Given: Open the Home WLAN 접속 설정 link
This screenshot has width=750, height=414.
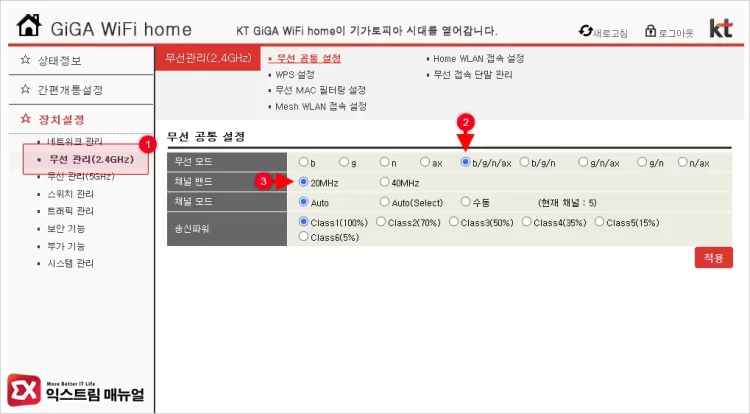Looking at the screenshot, I should (x=478, y=58).
